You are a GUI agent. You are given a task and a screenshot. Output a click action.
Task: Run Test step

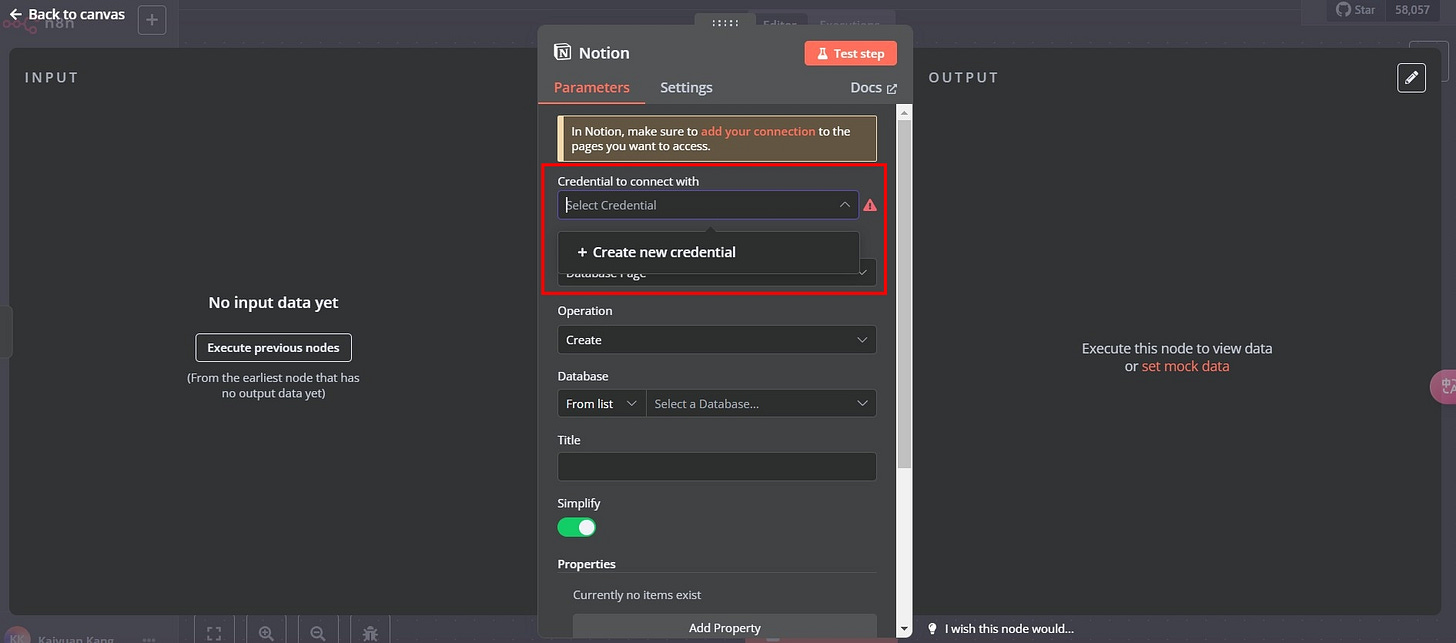[850, 53]
